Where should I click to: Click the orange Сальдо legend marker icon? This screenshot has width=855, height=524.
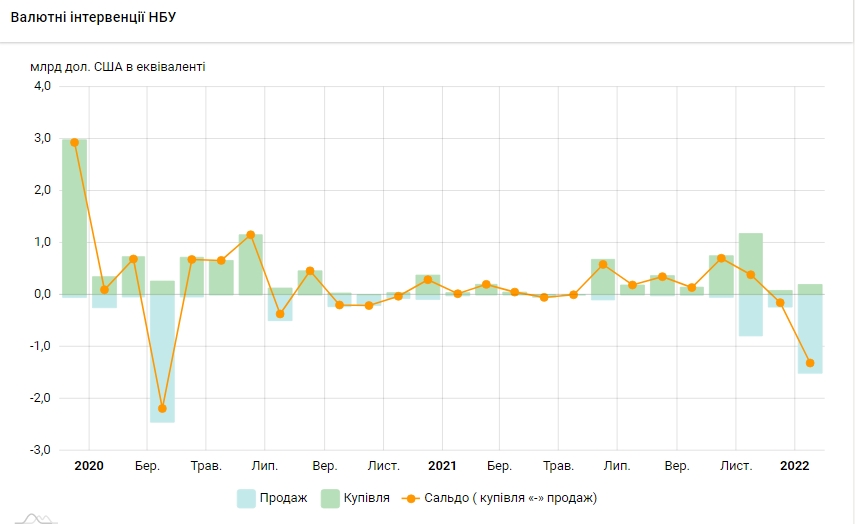point(408,498)
